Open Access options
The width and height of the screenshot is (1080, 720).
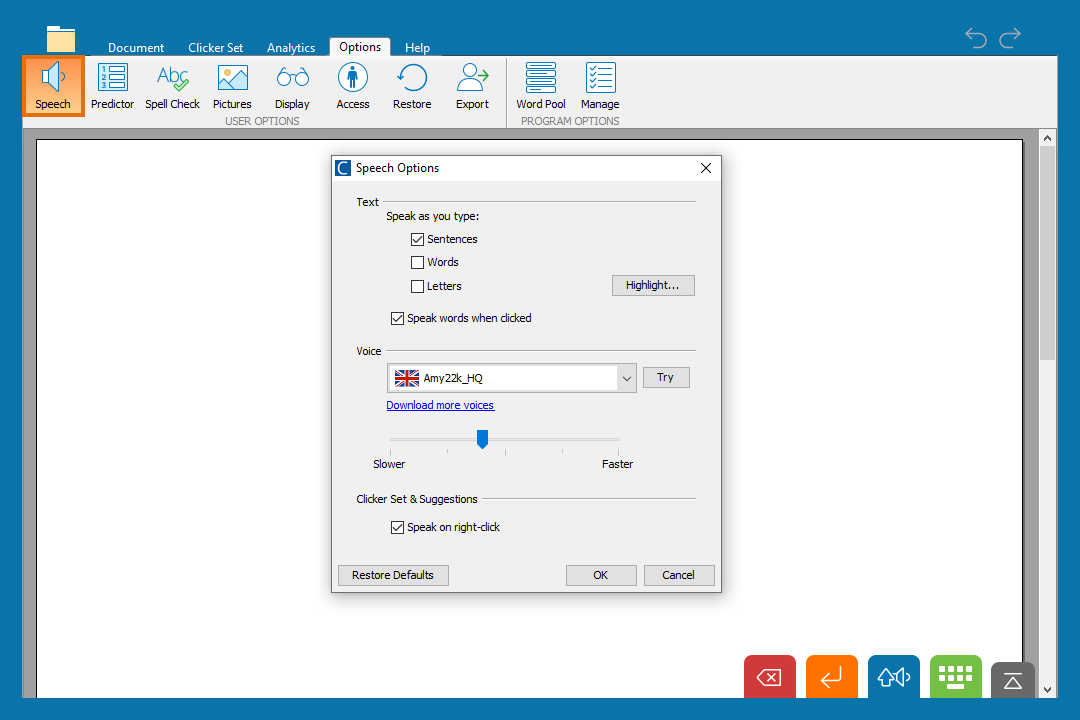point(352,86)
